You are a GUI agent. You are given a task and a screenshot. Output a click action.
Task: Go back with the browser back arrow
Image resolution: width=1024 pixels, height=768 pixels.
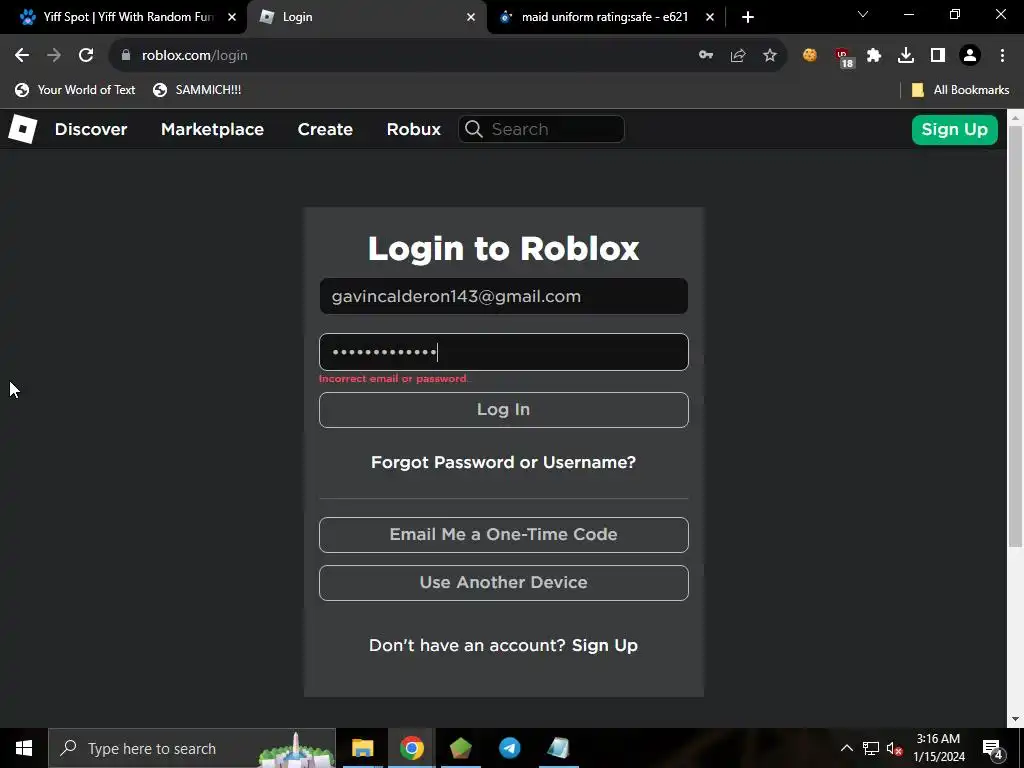22,56
